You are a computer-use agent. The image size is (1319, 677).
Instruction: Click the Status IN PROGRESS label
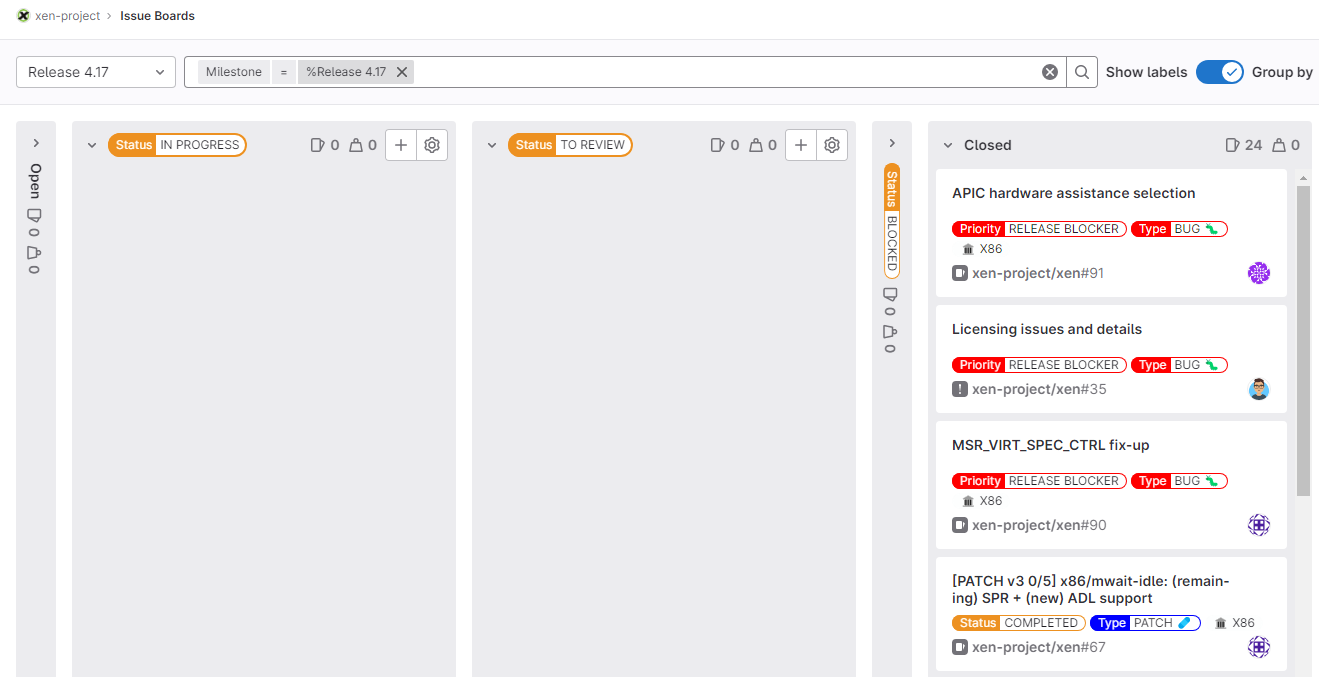(x=177, y=145)
